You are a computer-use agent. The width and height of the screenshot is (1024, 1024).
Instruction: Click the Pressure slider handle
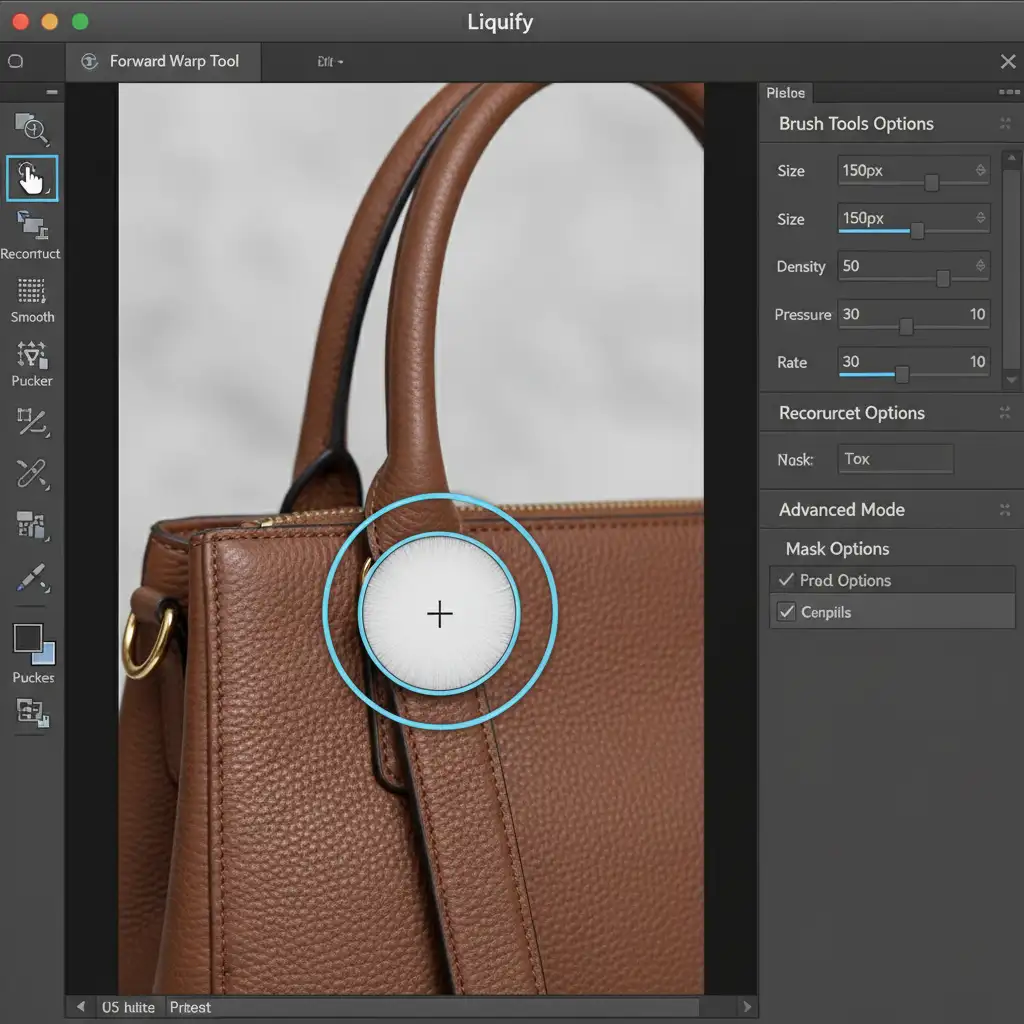pos(906,326)
